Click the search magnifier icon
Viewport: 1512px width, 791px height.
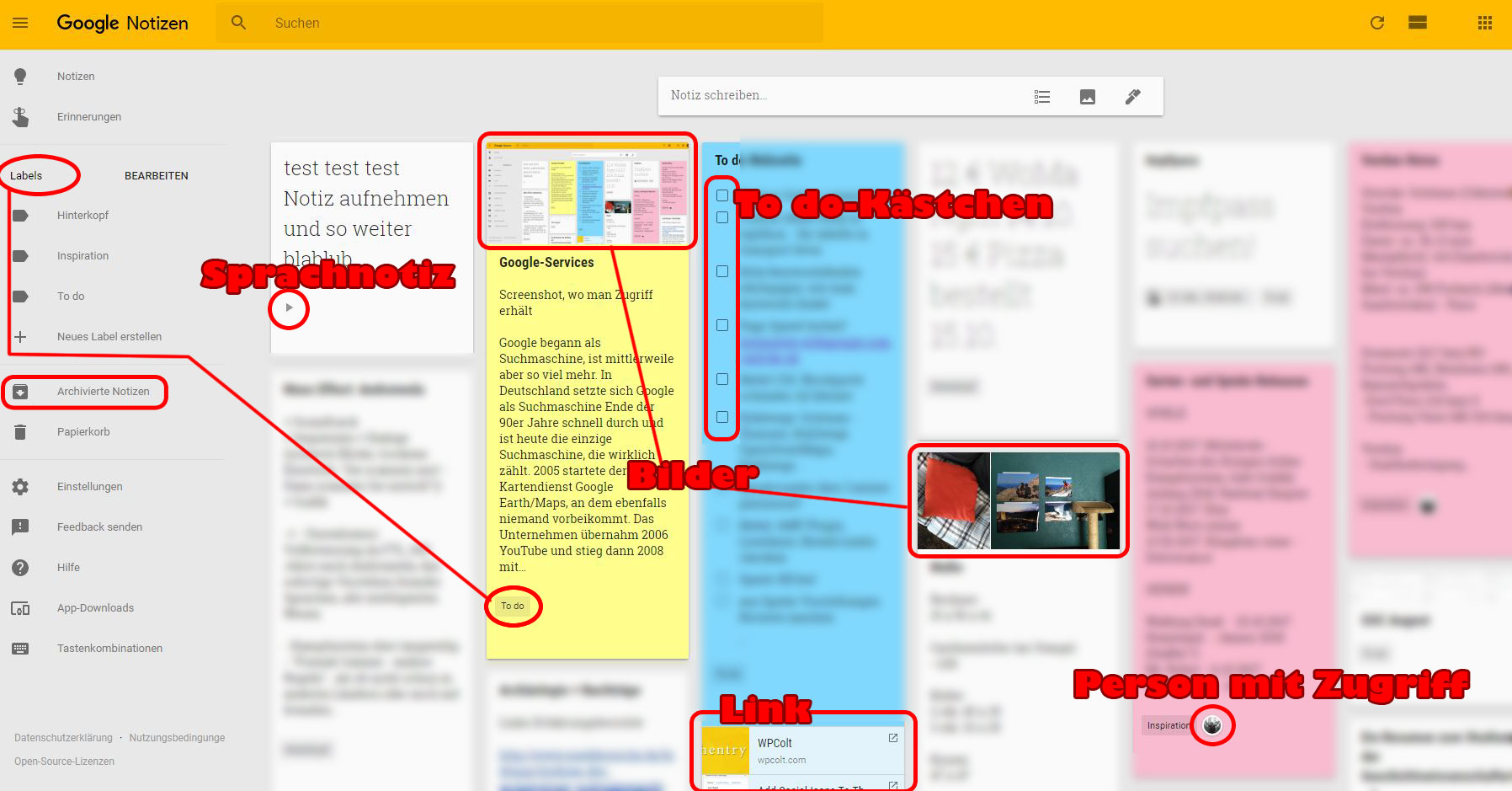click(x=239, y=23)
